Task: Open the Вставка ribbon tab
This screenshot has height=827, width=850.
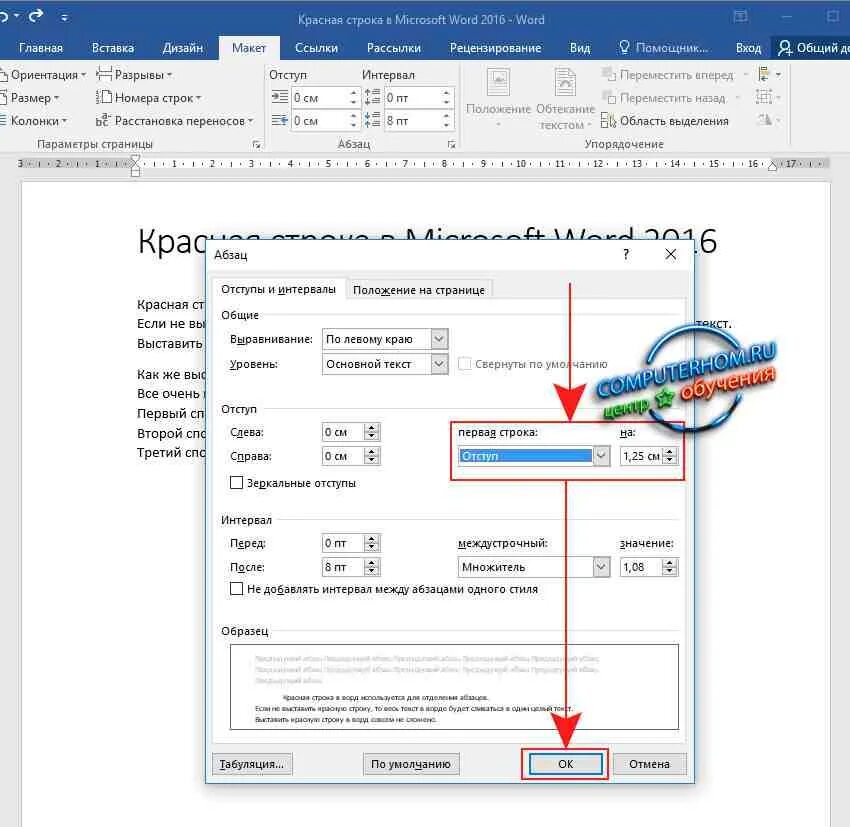Action: click(113, 48)
